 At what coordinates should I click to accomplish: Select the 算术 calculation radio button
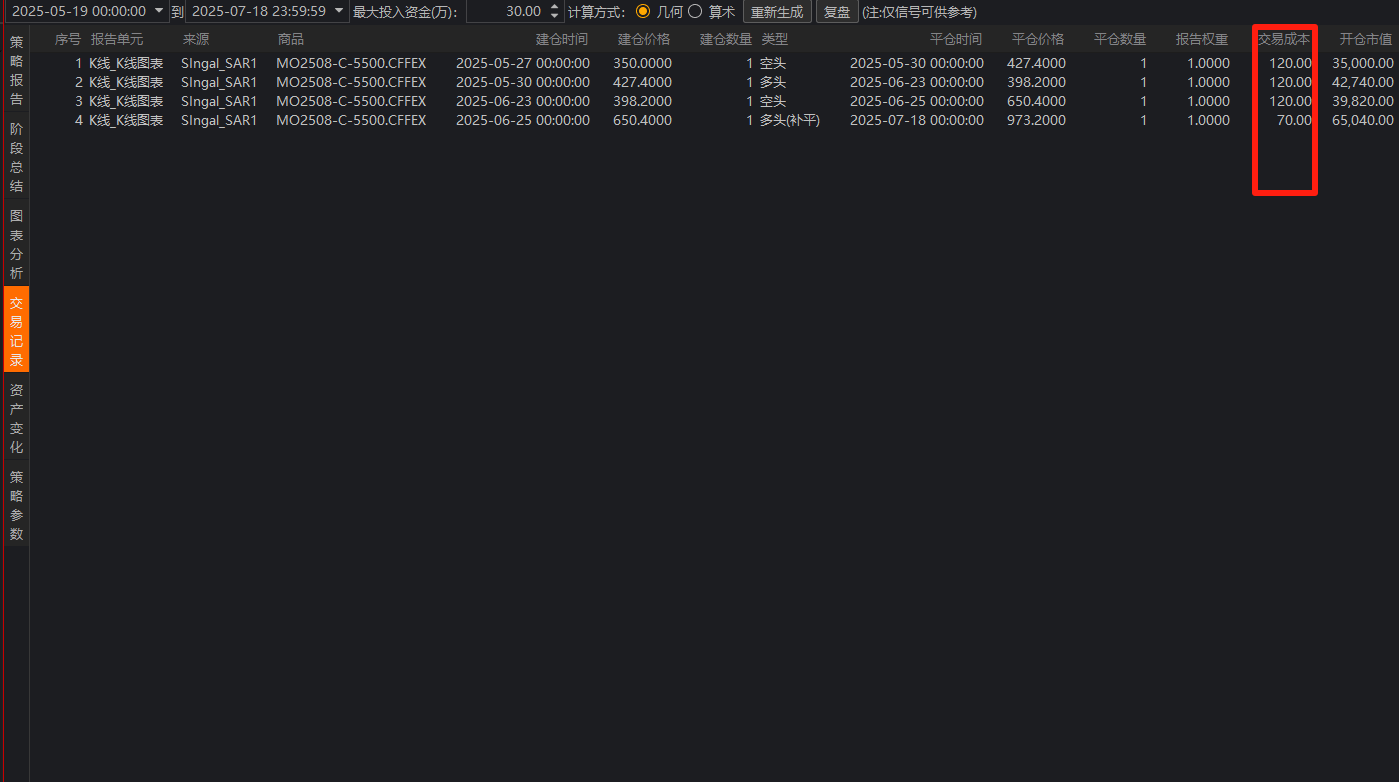[x=695, y=12]
